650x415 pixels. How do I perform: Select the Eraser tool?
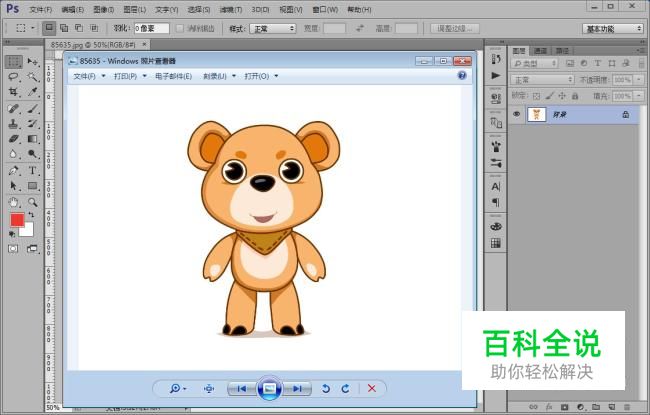point(13,139)
